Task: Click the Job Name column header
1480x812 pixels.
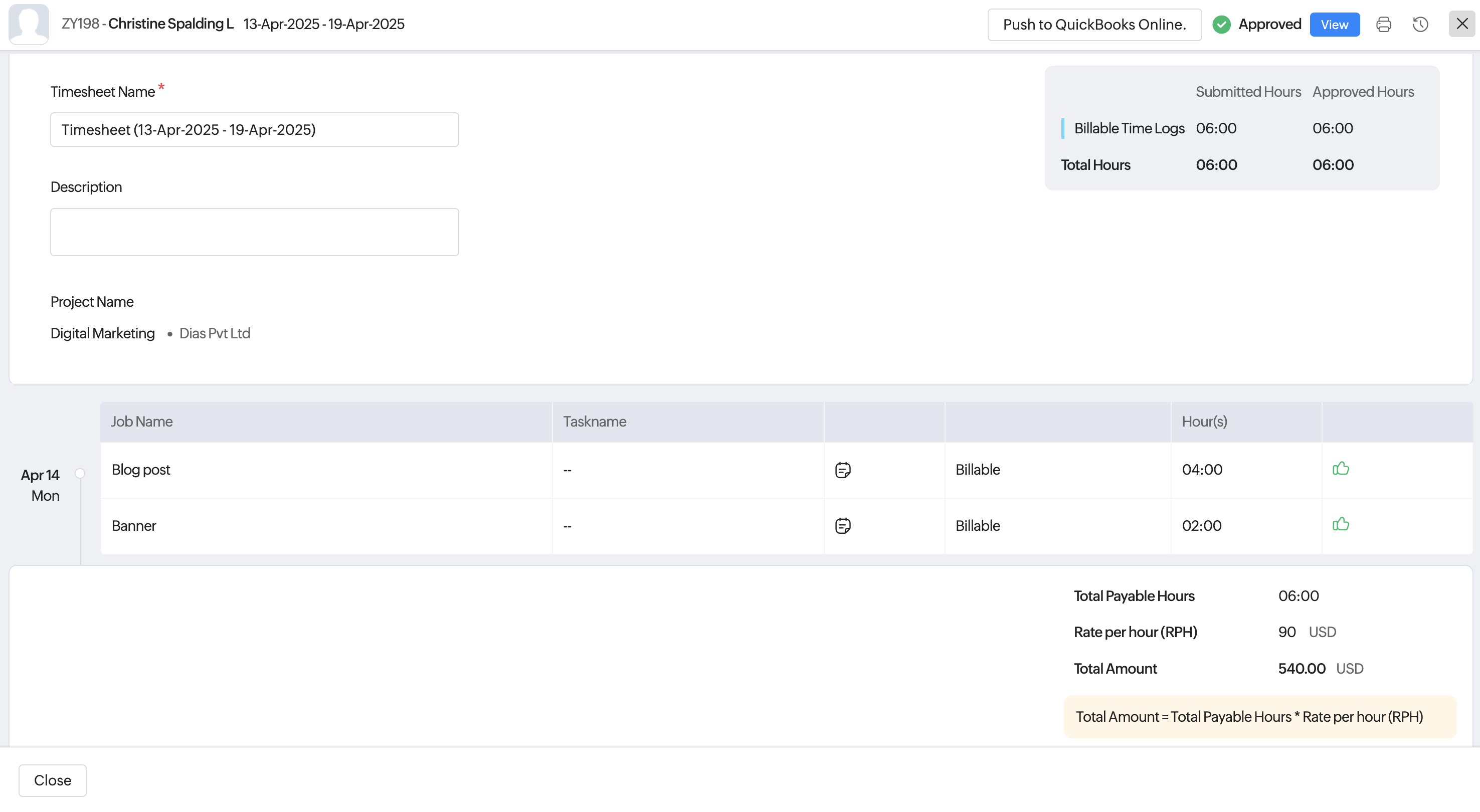Action: click(x=141, y=422)
